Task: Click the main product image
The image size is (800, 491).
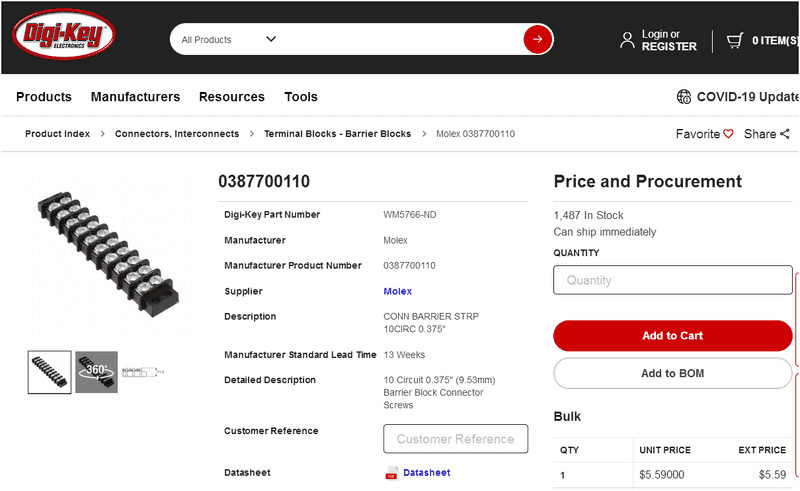Action: click(x=108, y=255)
